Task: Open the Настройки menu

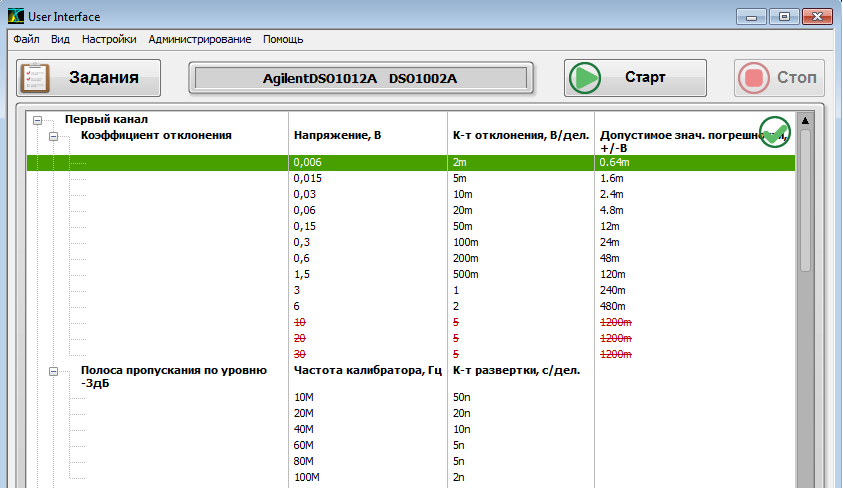Action: pyautogui.click(x=109, y=39)
